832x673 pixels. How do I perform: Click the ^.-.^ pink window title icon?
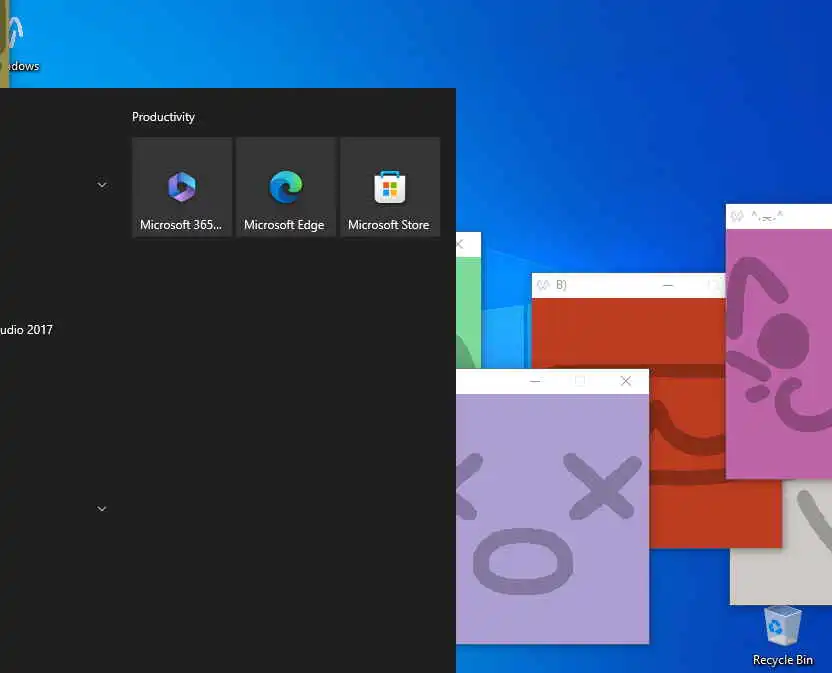pyautogui.click(x=737, y=216)
